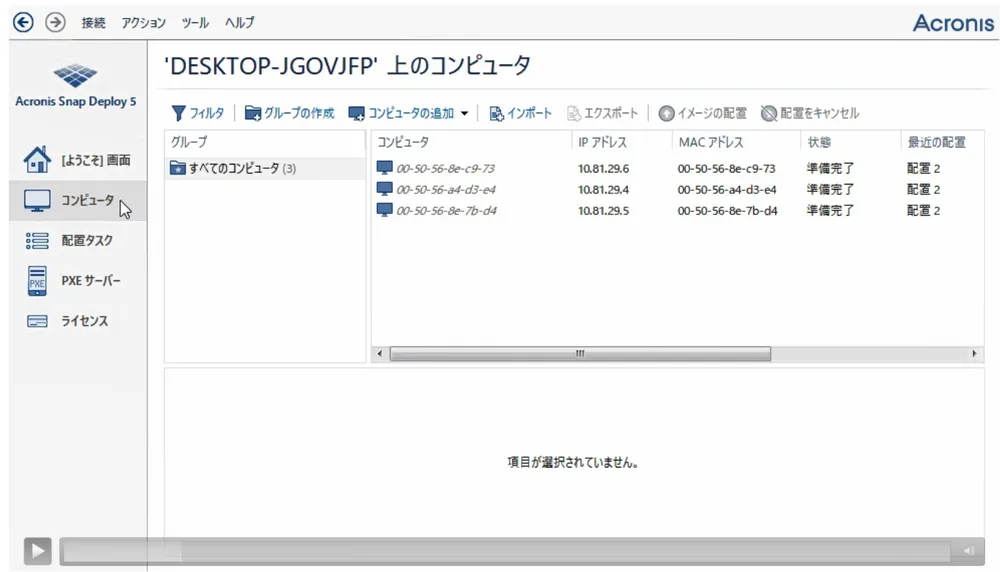
Task: Click the Acronis Snap Deploy 5 logo
Action: (75, 85)
